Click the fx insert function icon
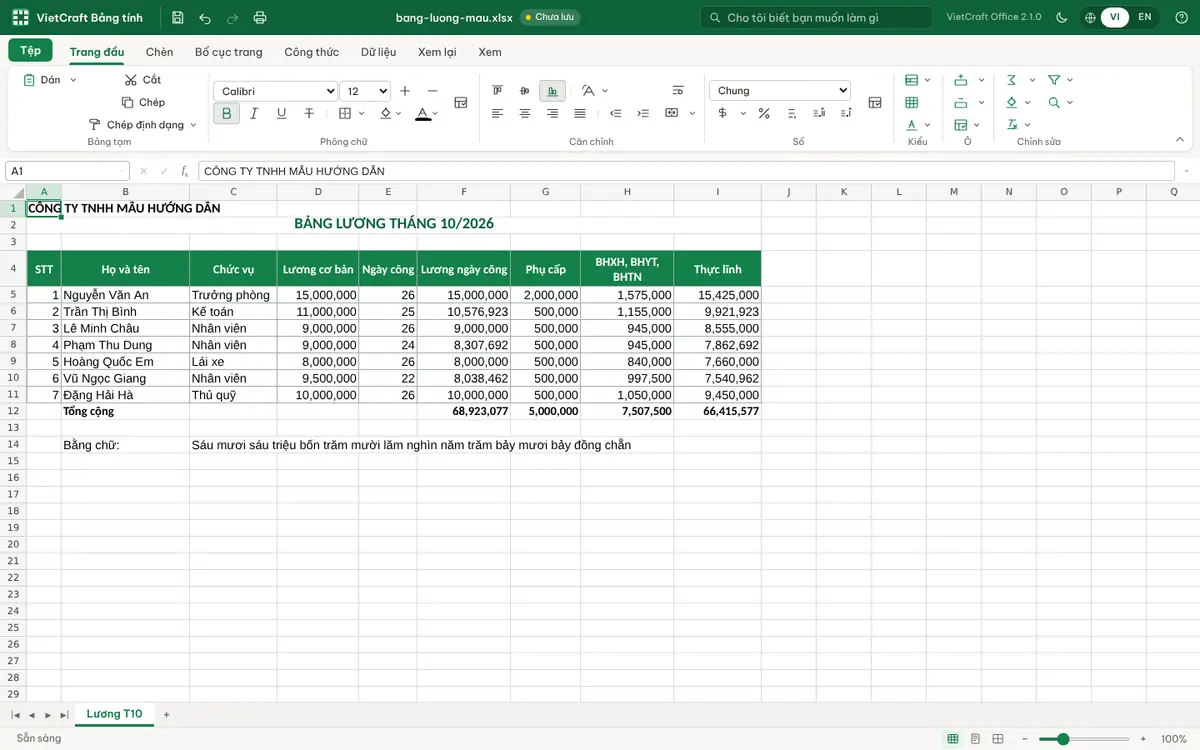1200x750 pixels. click(184, 171)
